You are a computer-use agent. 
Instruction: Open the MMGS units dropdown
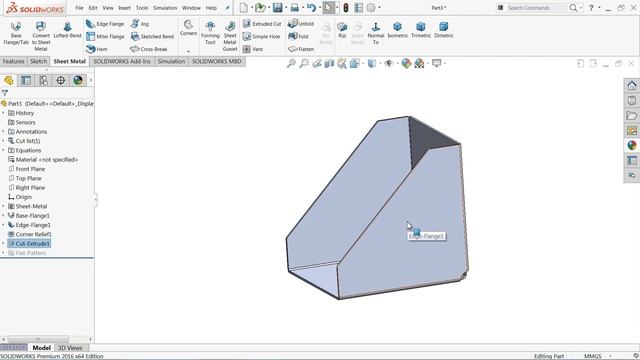(x=610, y=356)
